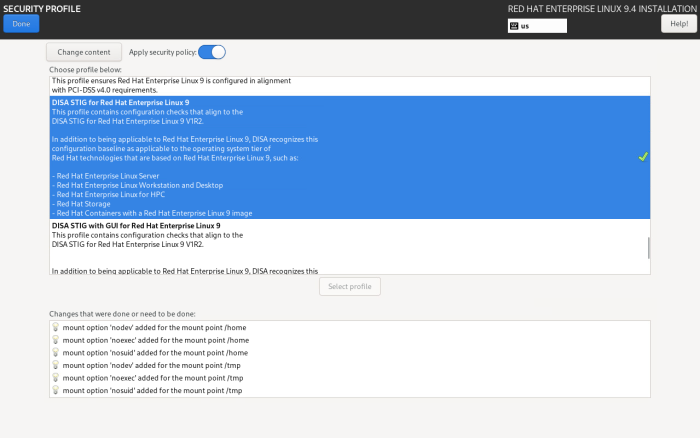Click the blue Done button
Viewport: 700px width, 438px height.
click(21, 24)
